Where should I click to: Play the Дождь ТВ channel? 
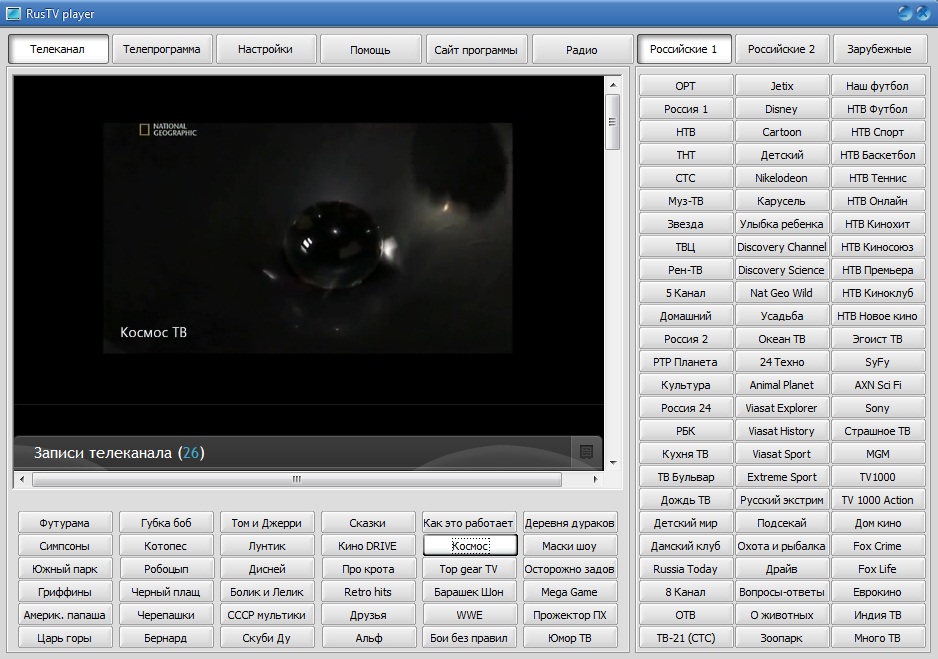coord(686,500)
